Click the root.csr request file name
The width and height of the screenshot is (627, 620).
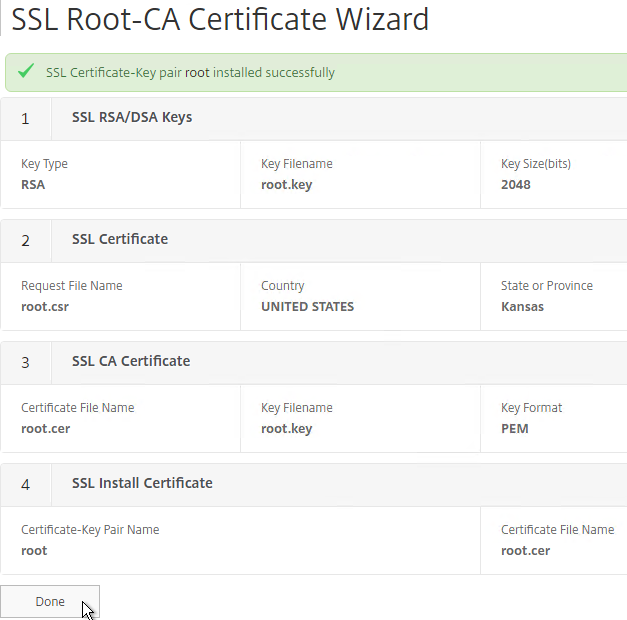[x=45, y=307]
